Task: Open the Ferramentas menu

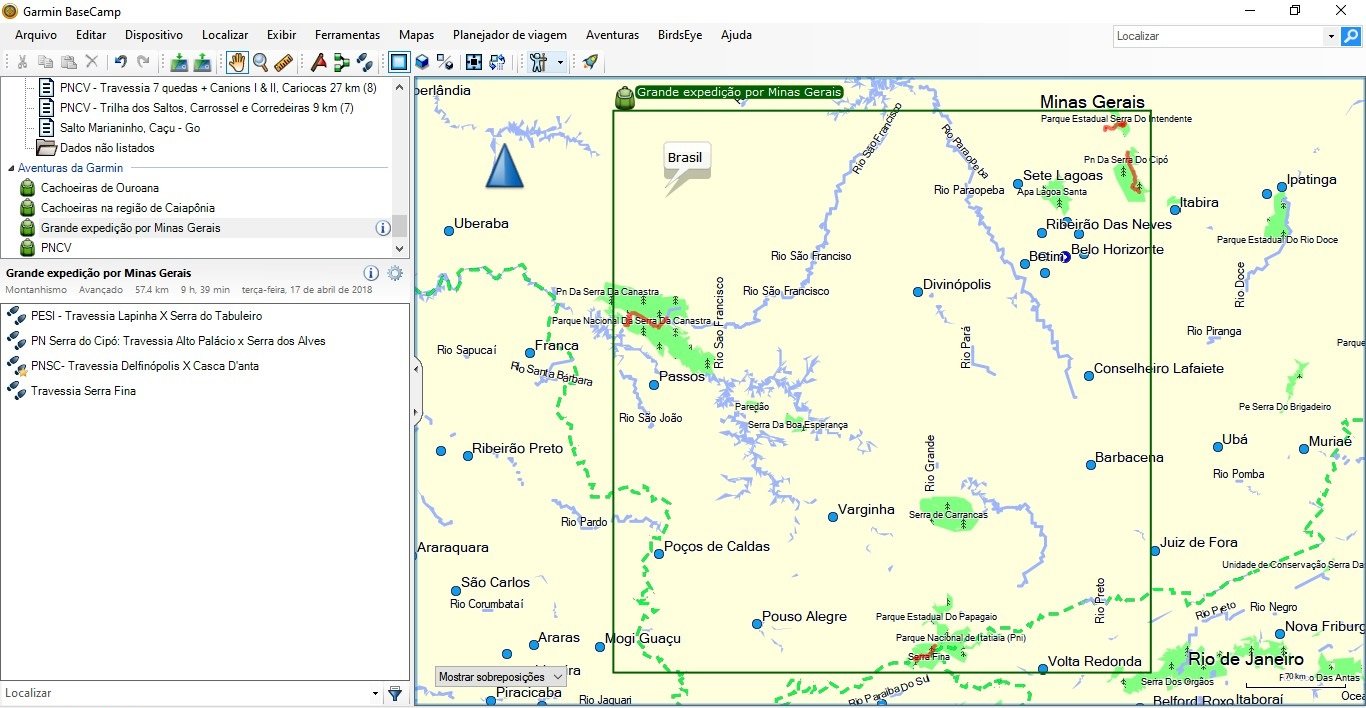Action: [x=347, y=35]
